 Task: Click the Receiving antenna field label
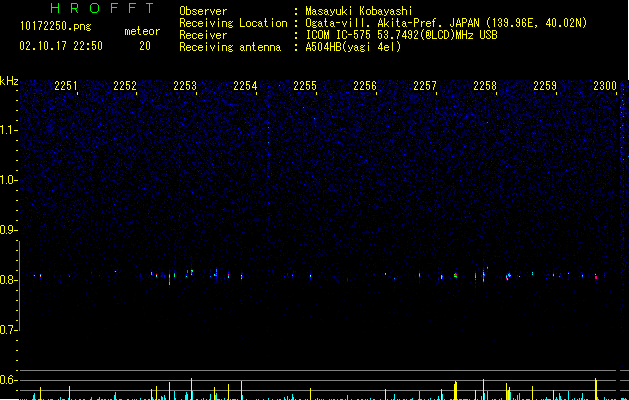pos(230,47)
